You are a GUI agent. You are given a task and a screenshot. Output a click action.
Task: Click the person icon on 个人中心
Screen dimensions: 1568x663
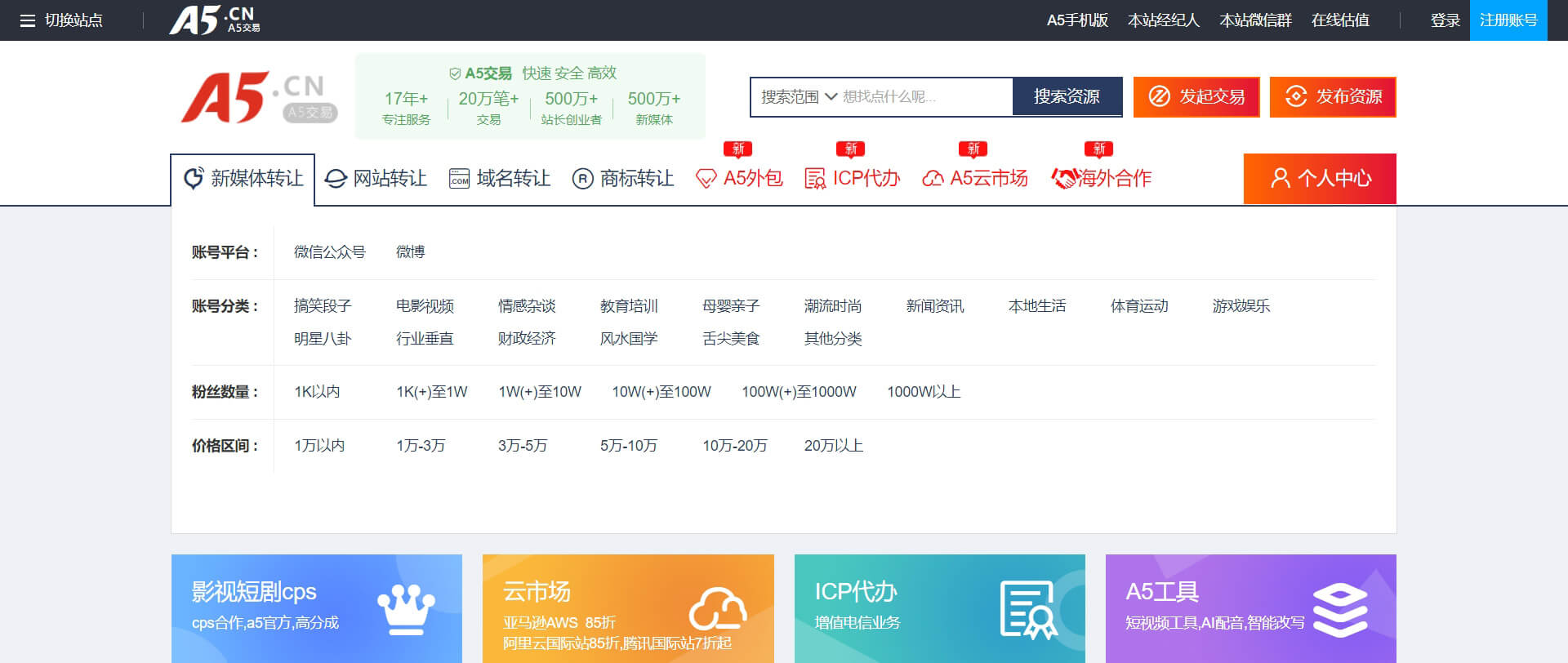point(1280,178)
